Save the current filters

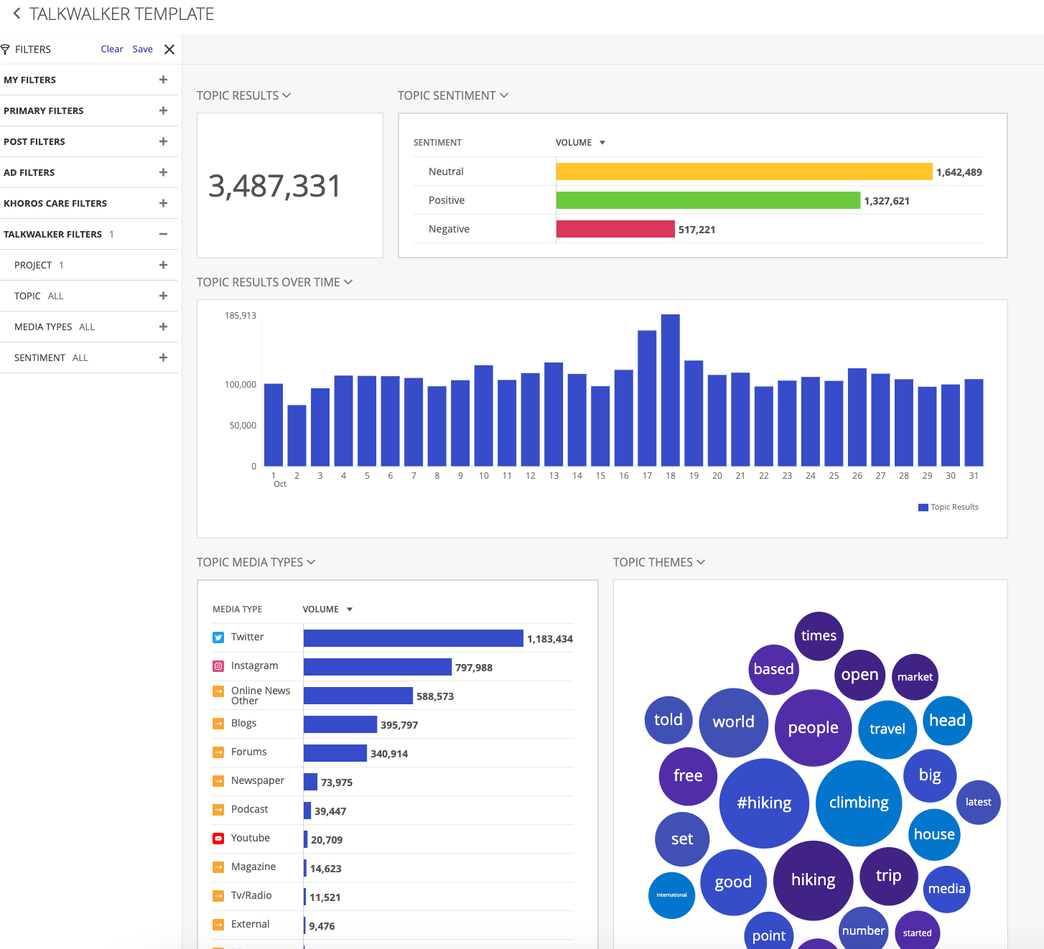tap(142, 49)
